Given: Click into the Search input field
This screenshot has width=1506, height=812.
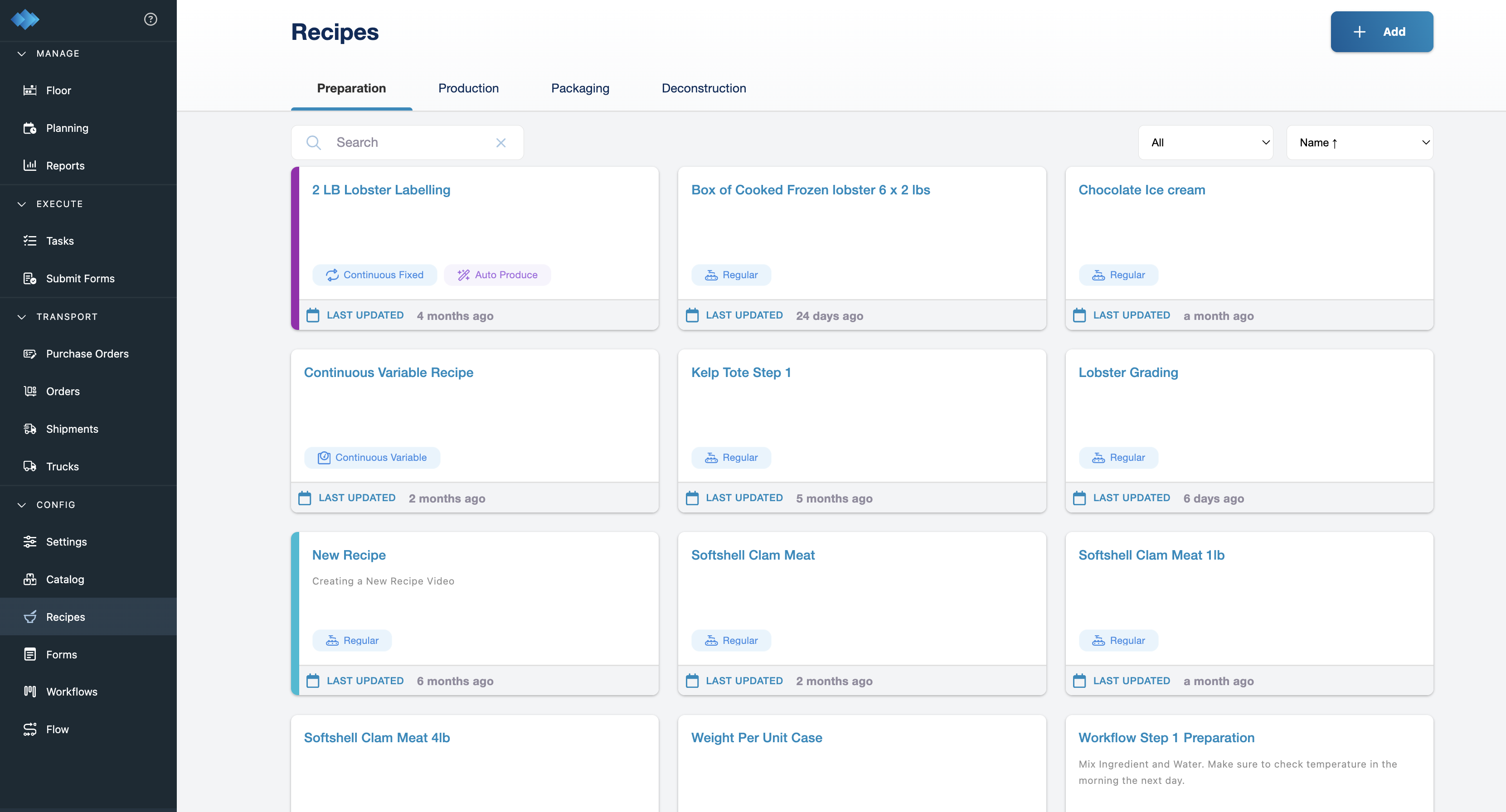Looking at the screenshot, I should point(409,143).
